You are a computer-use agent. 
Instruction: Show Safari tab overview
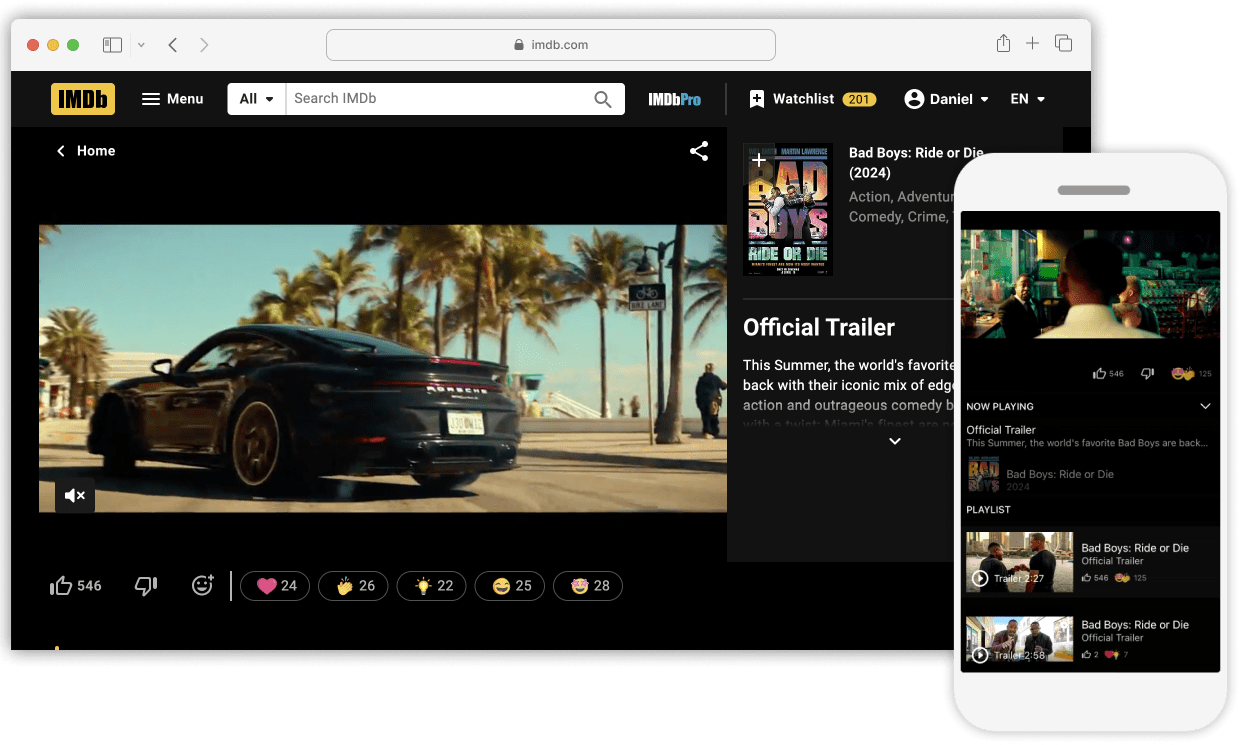click(1064, 44)
